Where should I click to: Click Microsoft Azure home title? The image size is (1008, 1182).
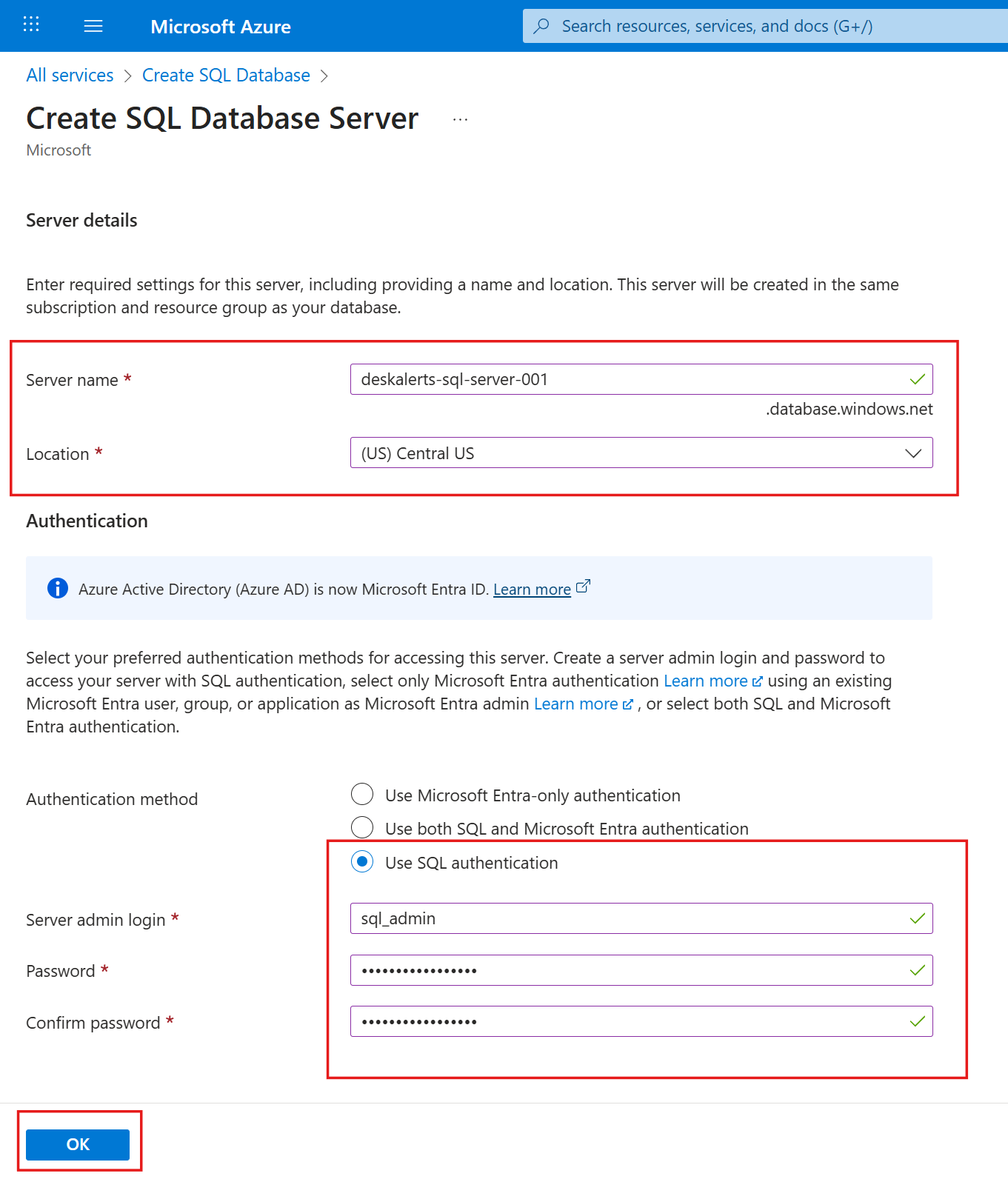[x=221, y=27]
